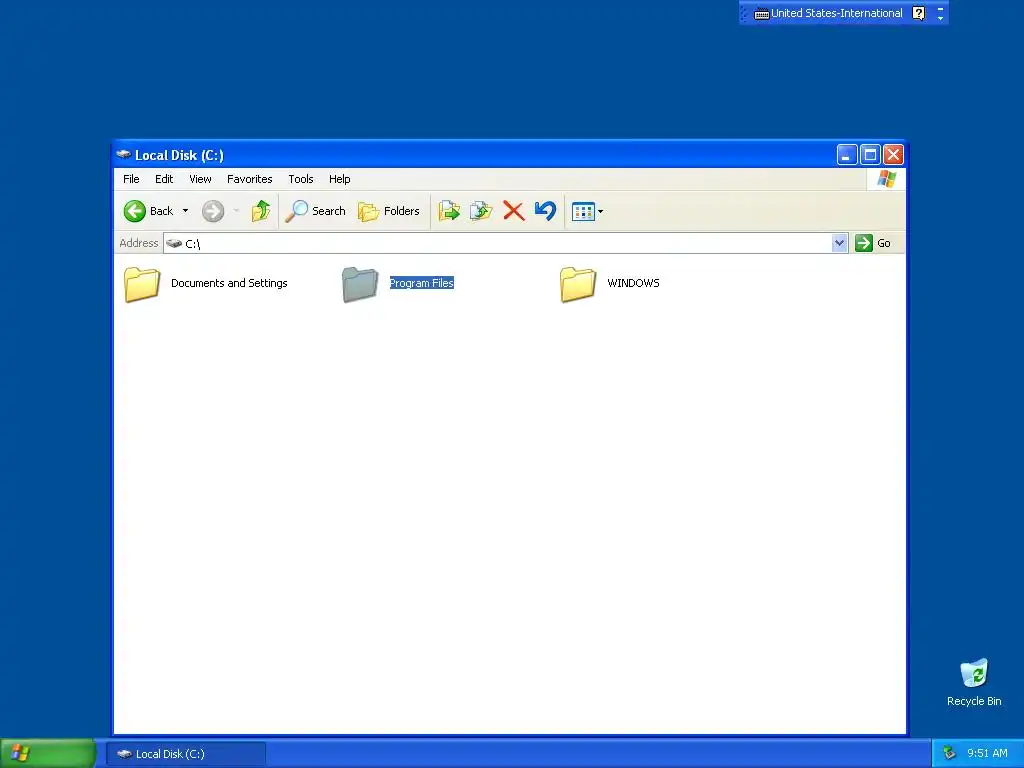The height and width of the screenshot is (768, 1024).
Task: Open the Favorites menu
Action: 249,179
